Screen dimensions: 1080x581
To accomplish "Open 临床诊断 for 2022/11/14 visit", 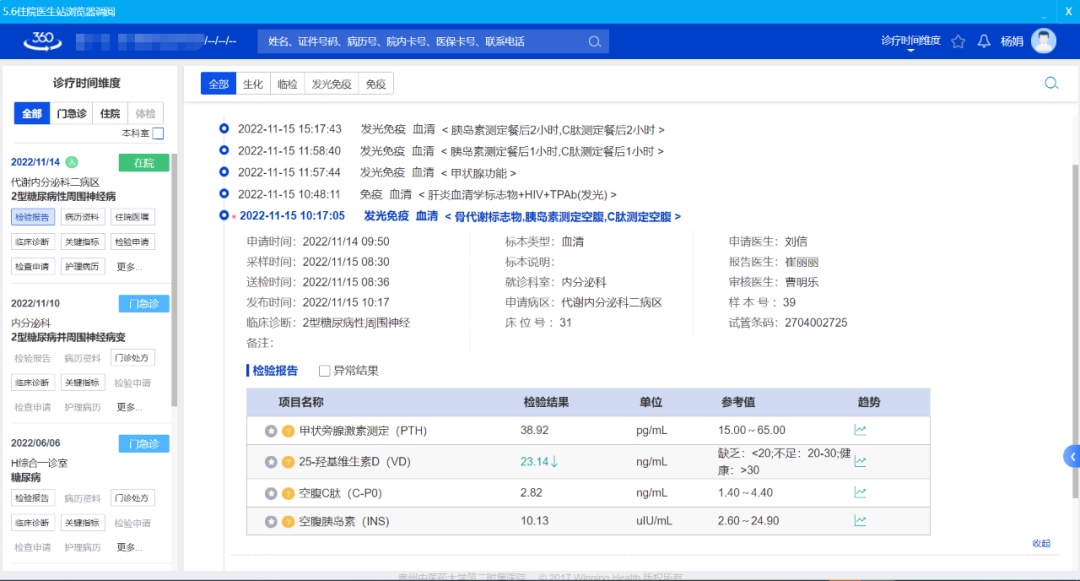I will tap(32, 242).
